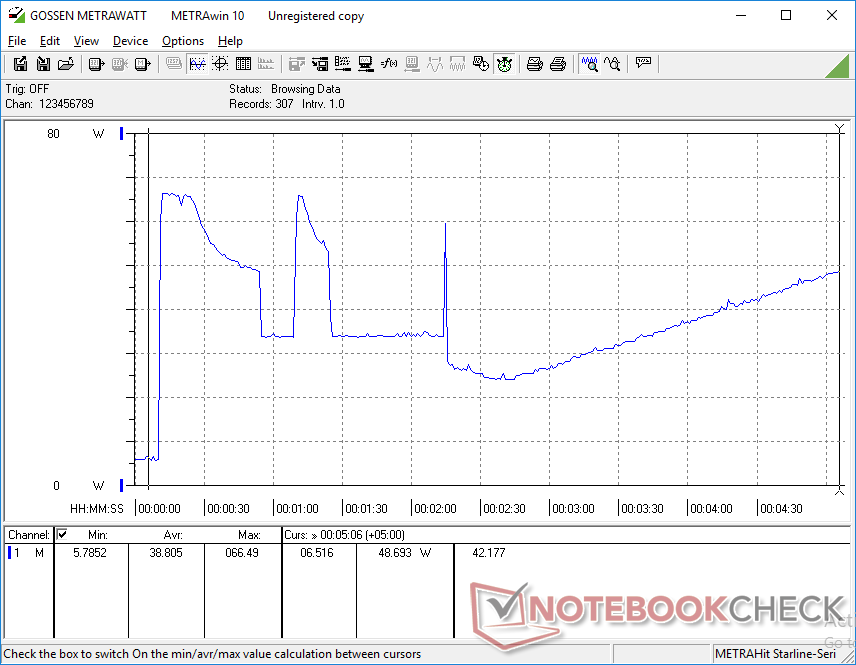This screenshot has height=665, width=856.
Task: Click the Trig: OFF label
Action: click(x=27, y=88)
